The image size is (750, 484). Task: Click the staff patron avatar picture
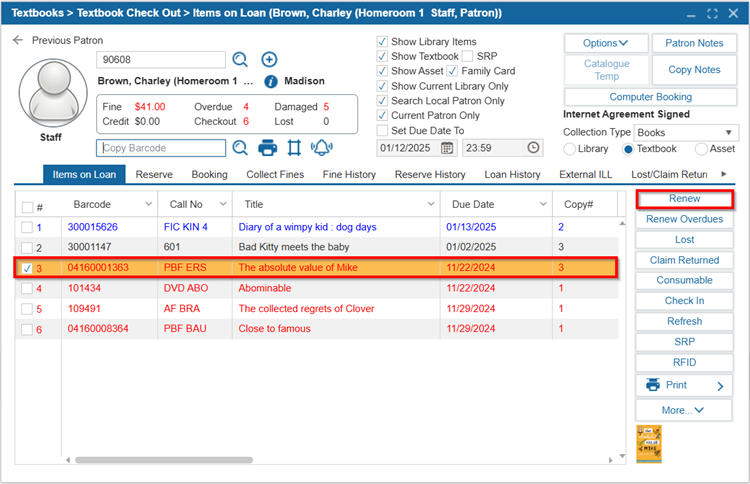(53, 93)
